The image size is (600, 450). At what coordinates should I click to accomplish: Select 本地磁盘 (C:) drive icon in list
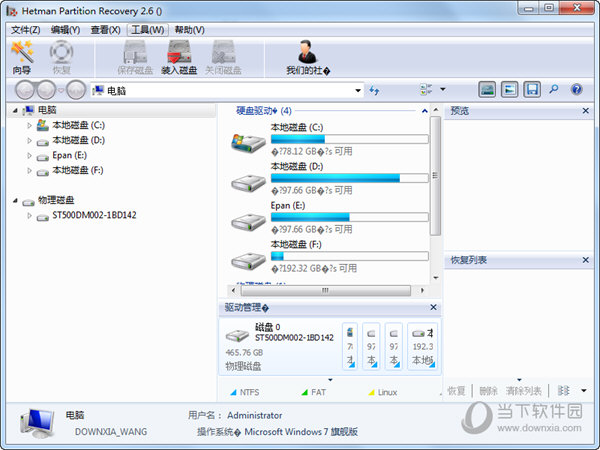(x=248, y=143)
